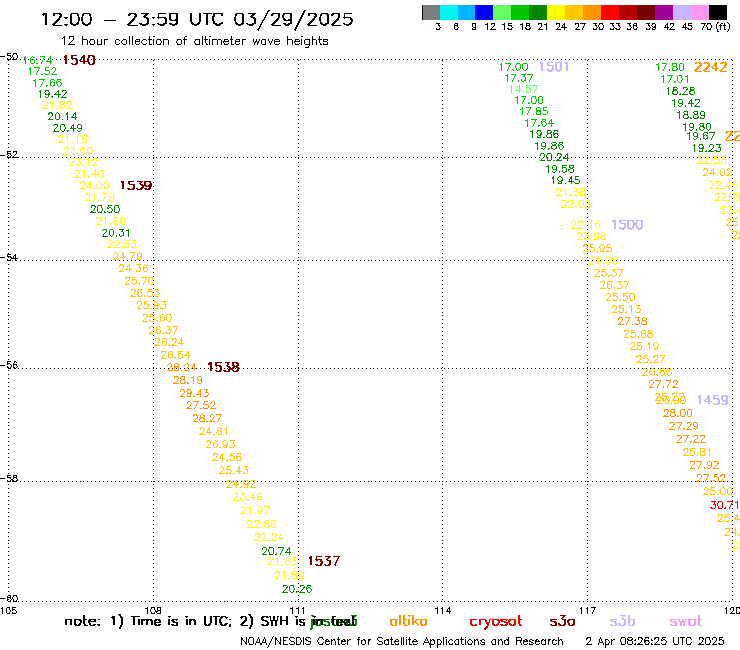Image resolution: width=740 pixels, height=650 pixels.
Task: Select the 1539 time label
Action: [x=136, y=186]
